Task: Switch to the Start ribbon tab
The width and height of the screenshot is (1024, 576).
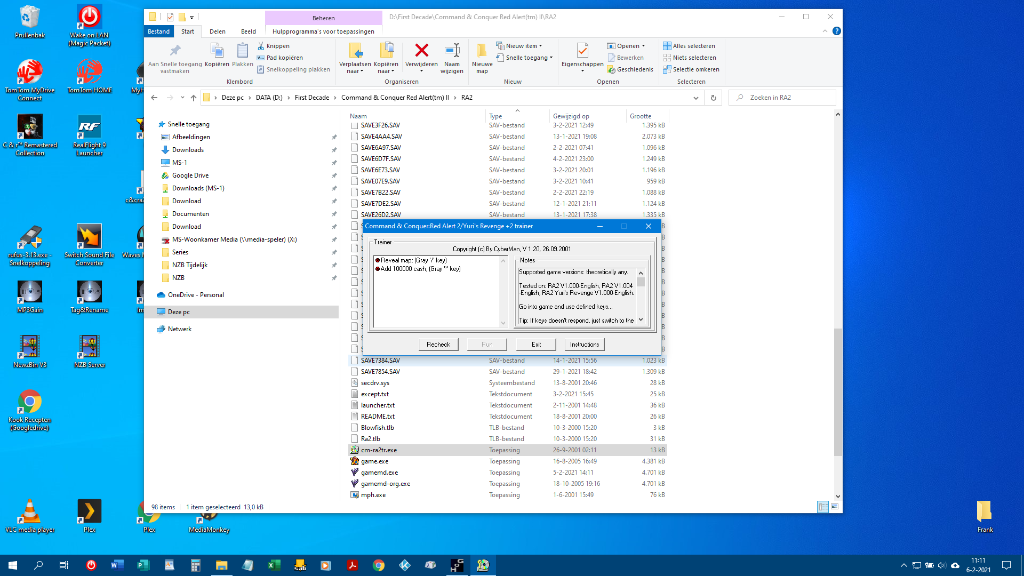Action: (187, 31)
